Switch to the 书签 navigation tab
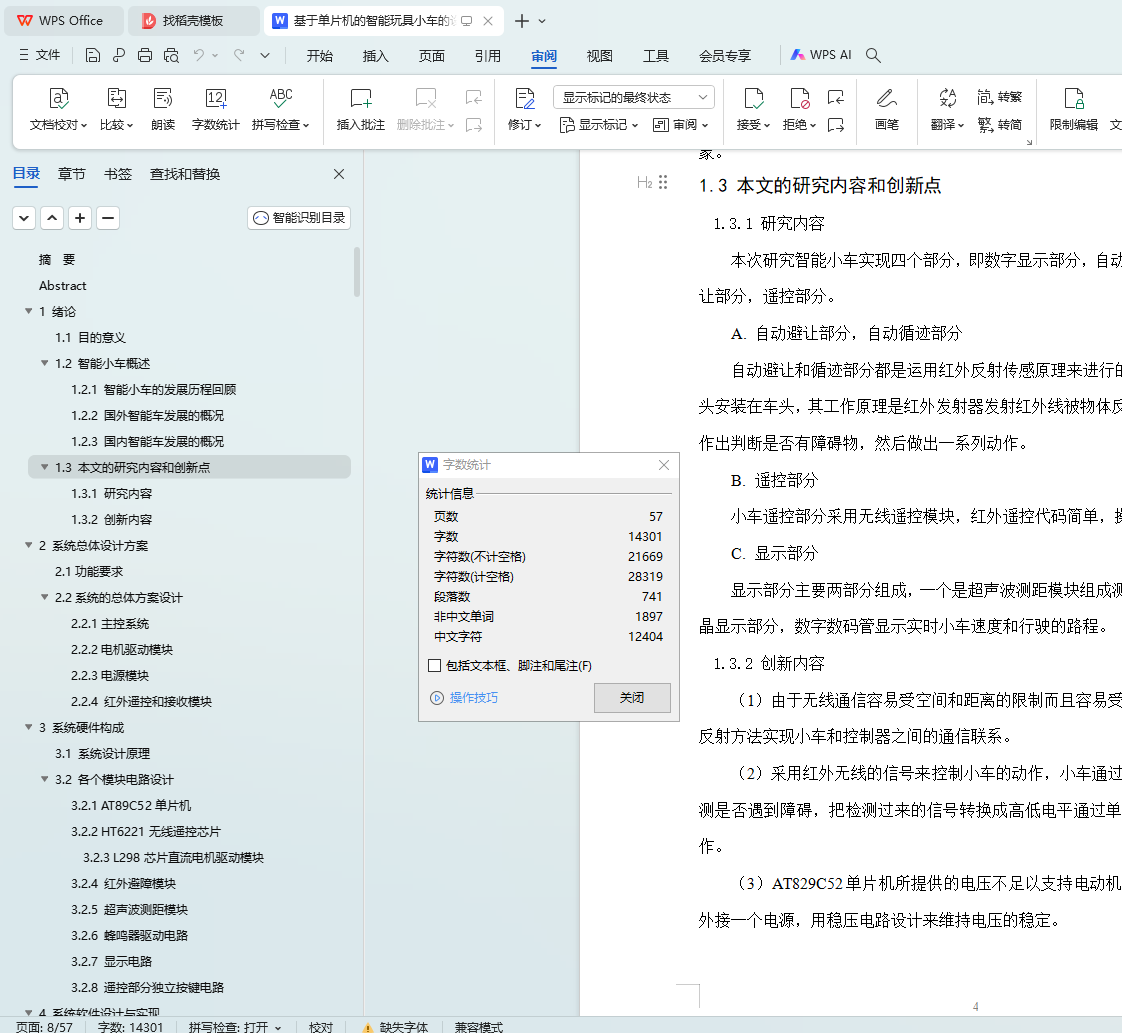The height and width of the screenshot is (1033, 1122). 117,174
